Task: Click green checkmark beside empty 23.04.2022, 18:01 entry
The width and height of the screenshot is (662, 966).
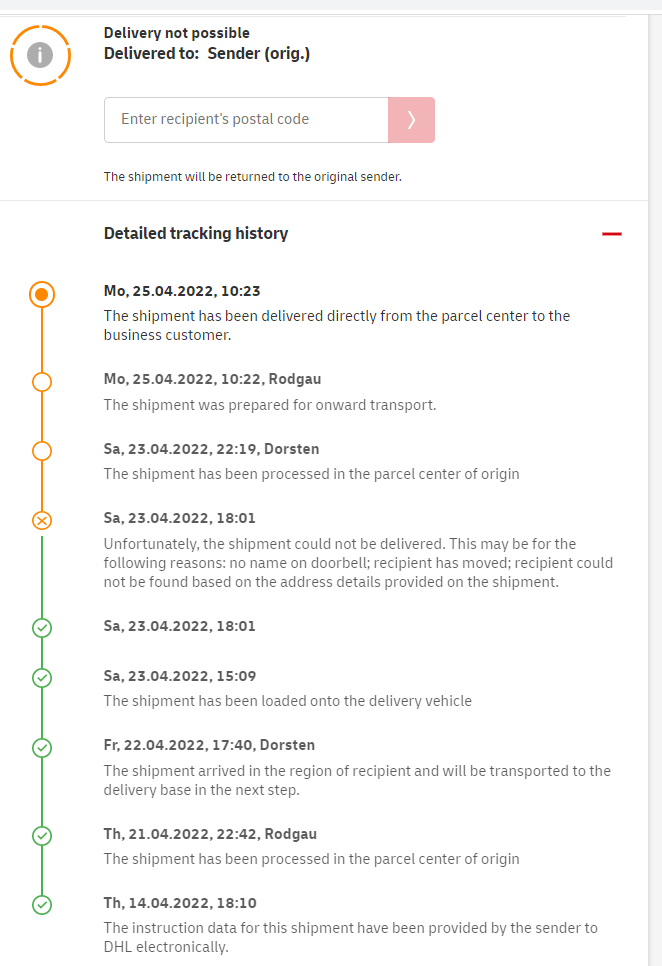Action: point(42,628)
